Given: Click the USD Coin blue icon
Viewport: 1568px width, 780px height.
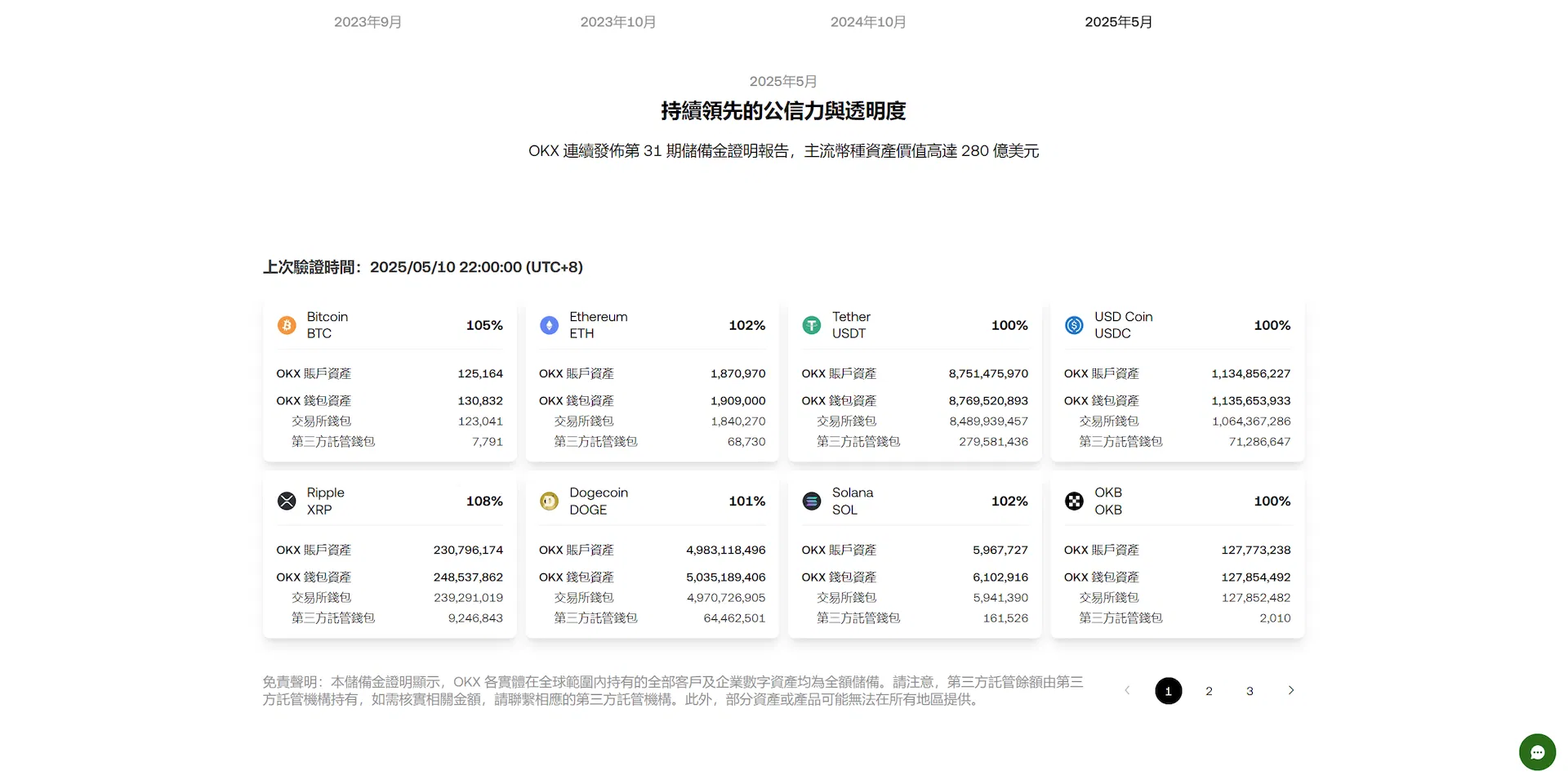Looking at the screenshot, I should pyautogui.click(x=1075, y=325).
